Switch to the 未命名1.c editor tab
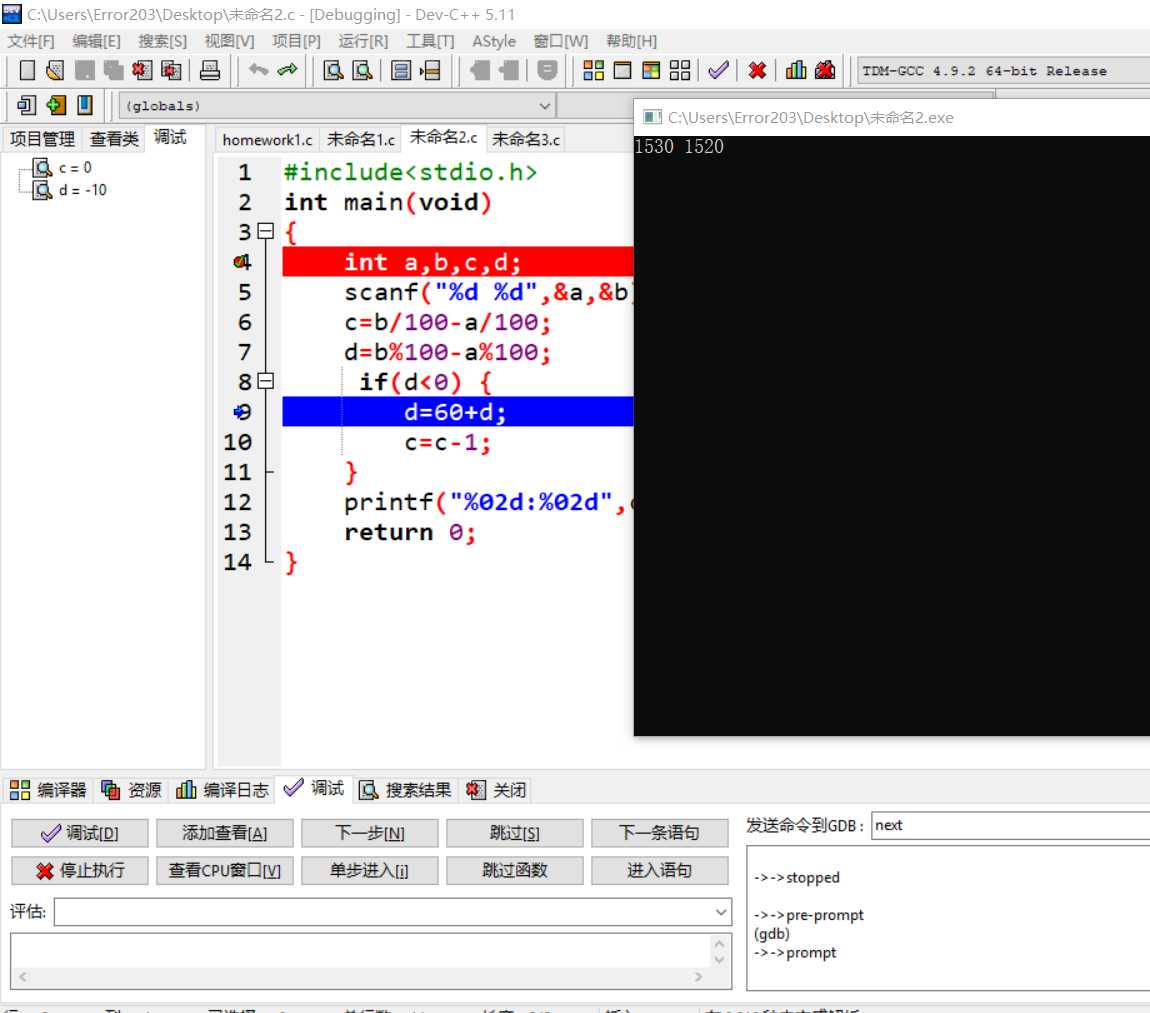 tap(360, 139)
